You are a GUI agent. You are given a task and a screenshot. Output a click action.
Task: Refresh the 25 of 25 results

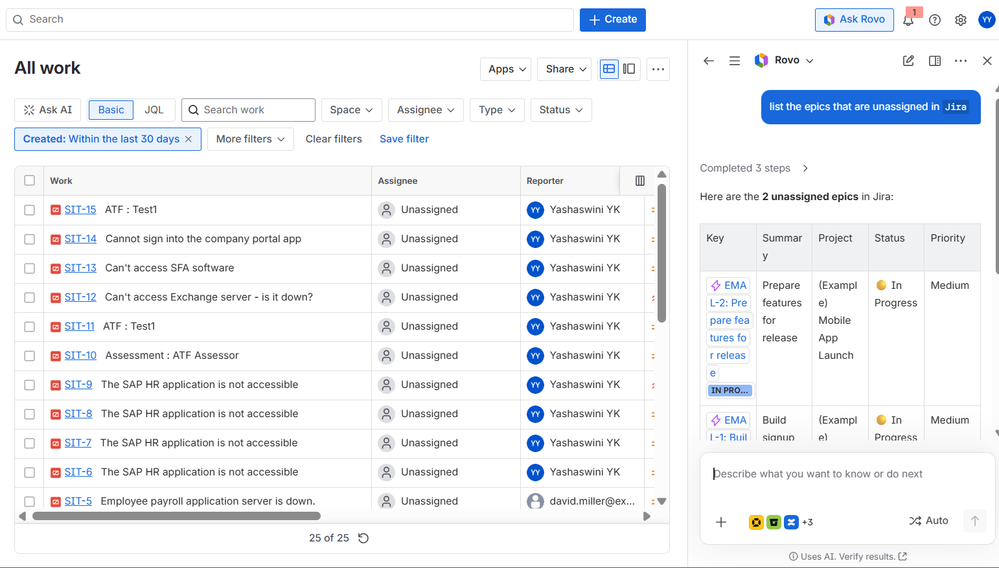tap(363, 538)
